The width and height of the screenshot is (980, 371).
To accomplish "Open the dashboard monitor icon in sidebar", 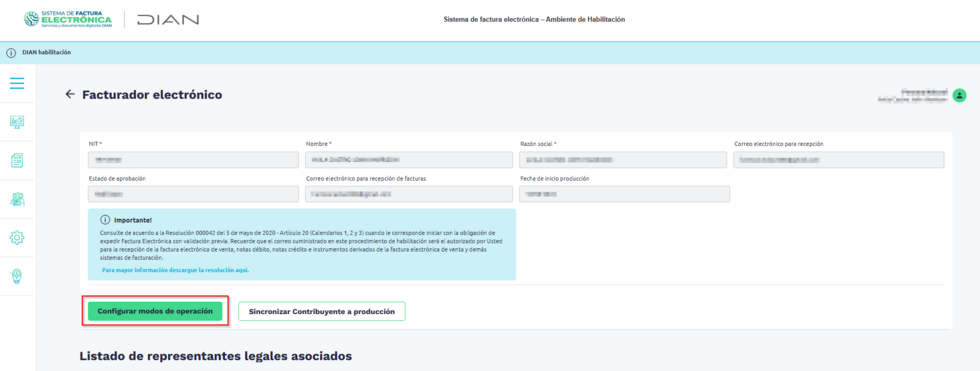I will (18, 122).
